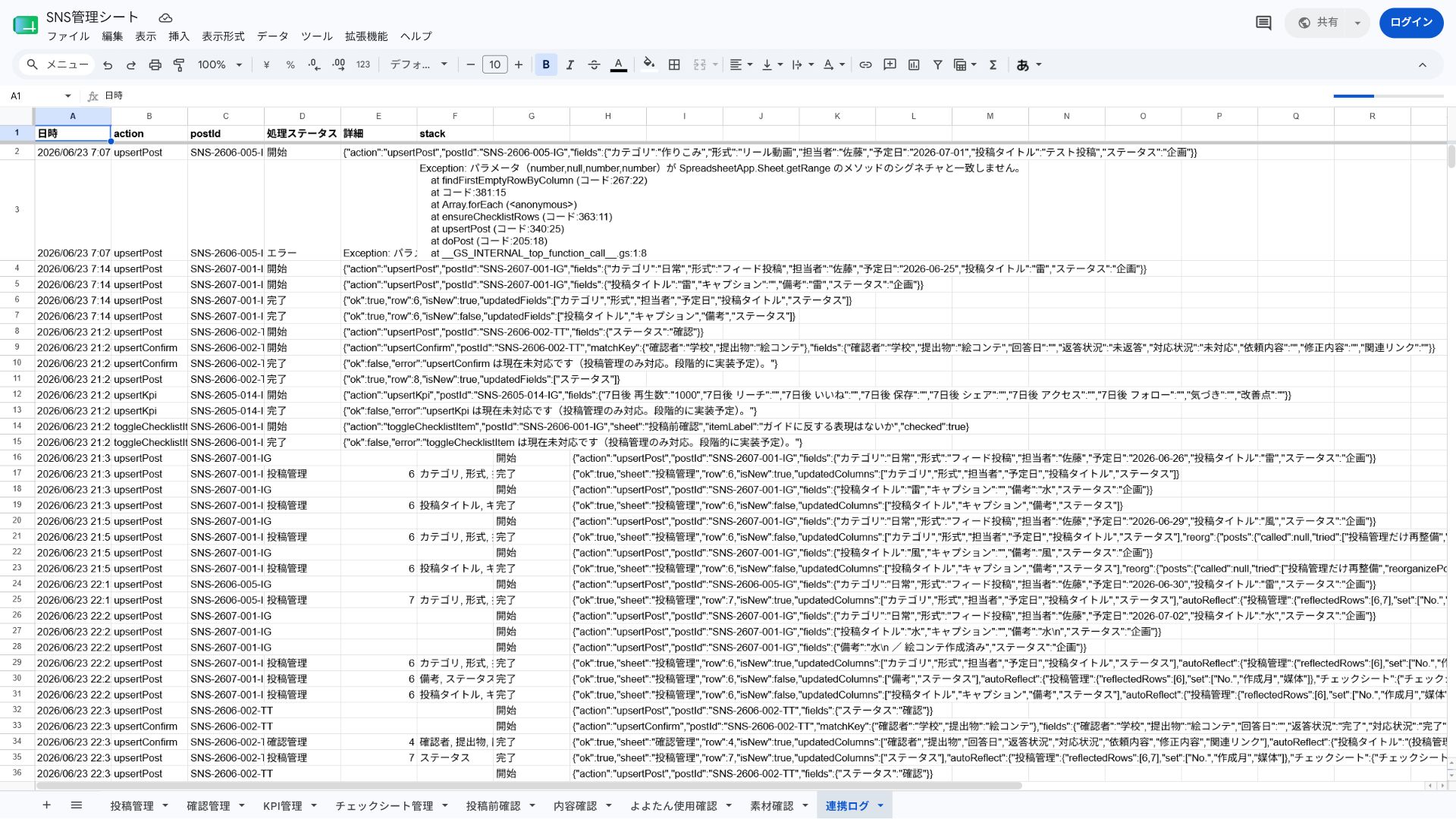Select the column B header

click(149, 116)
